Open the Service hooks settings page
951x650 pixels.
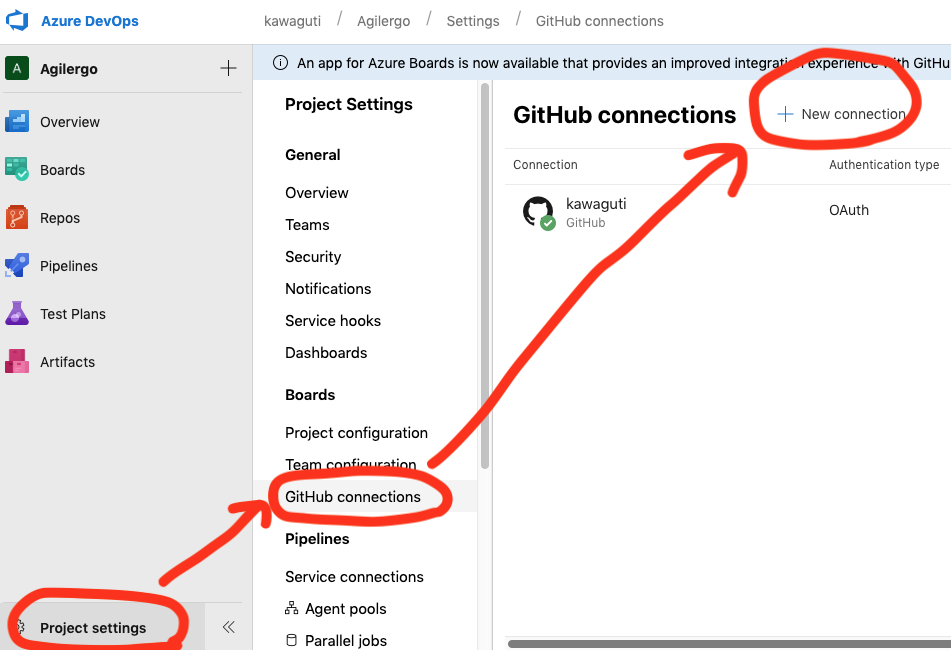(x=333, y=321)
